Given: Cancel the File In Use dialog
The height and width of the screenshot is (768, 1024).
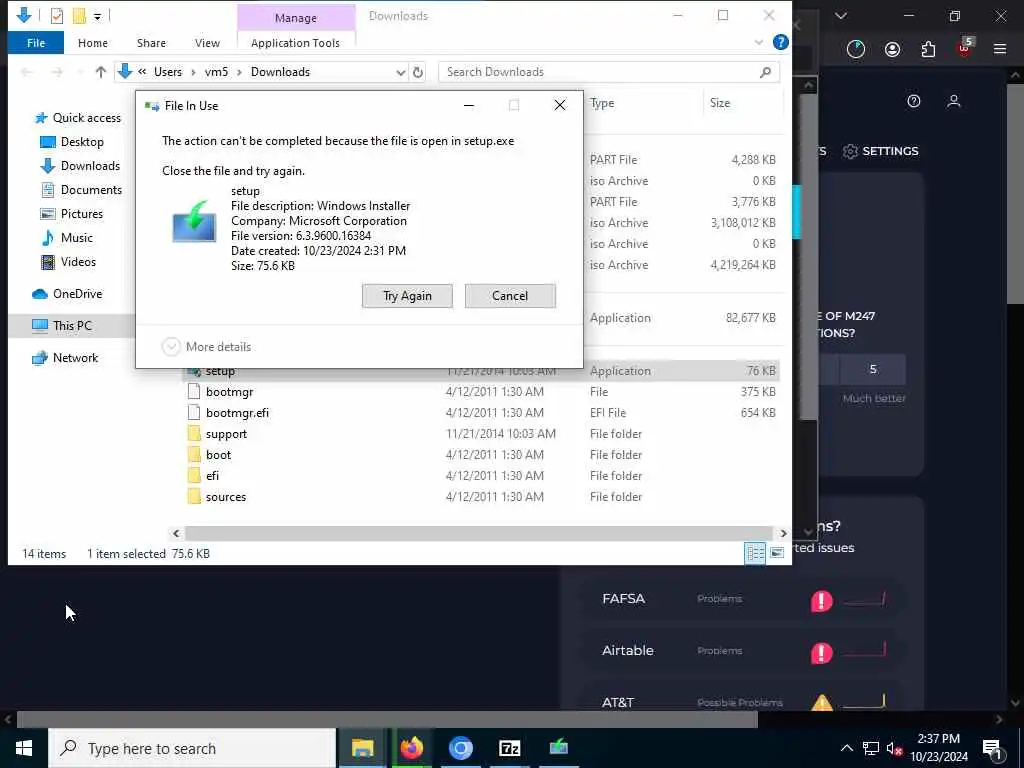Looking at the screenshot, I should point(510,296).
